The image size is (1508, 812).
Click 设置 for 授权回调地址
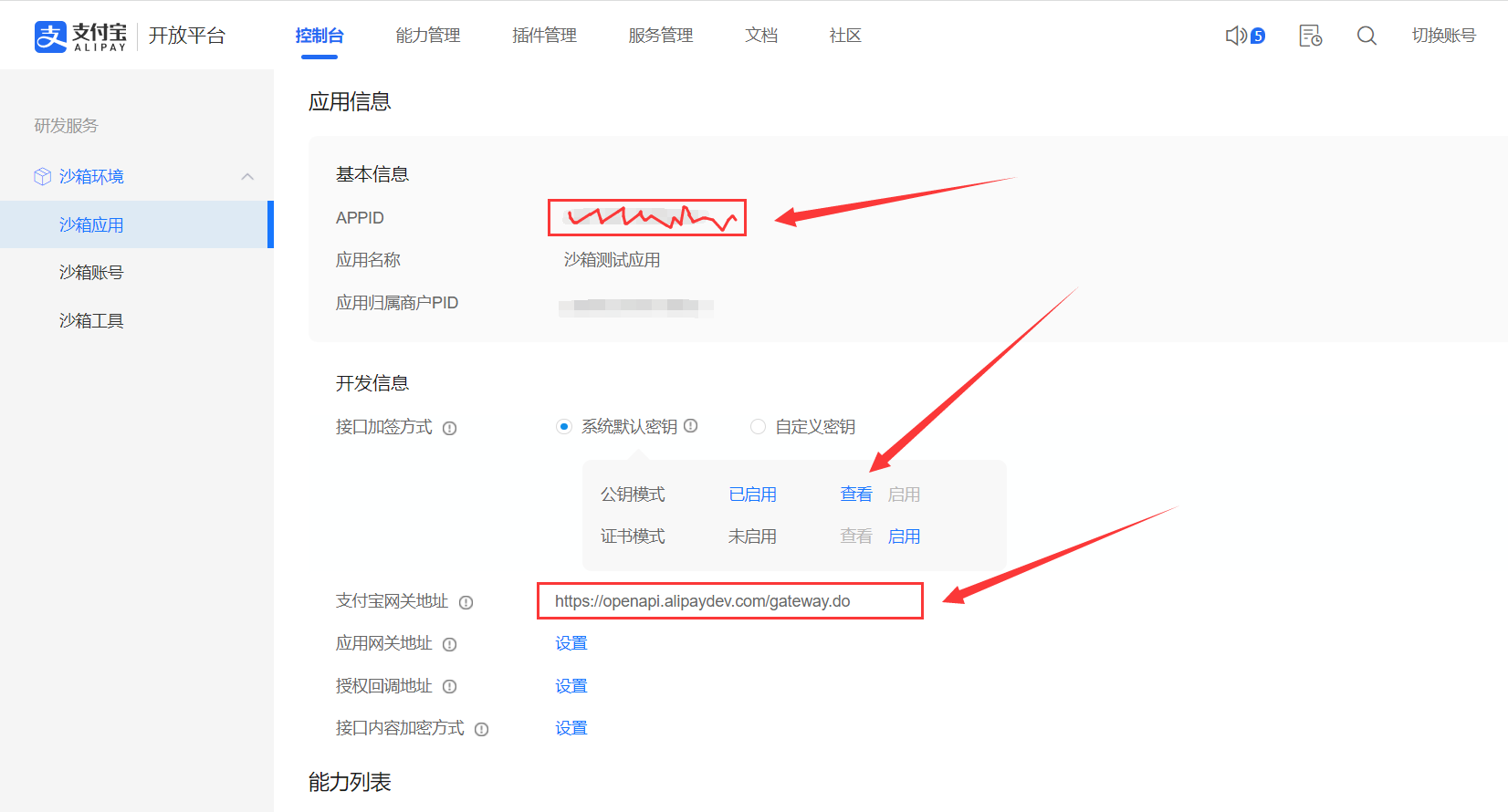tap(571, 686)
